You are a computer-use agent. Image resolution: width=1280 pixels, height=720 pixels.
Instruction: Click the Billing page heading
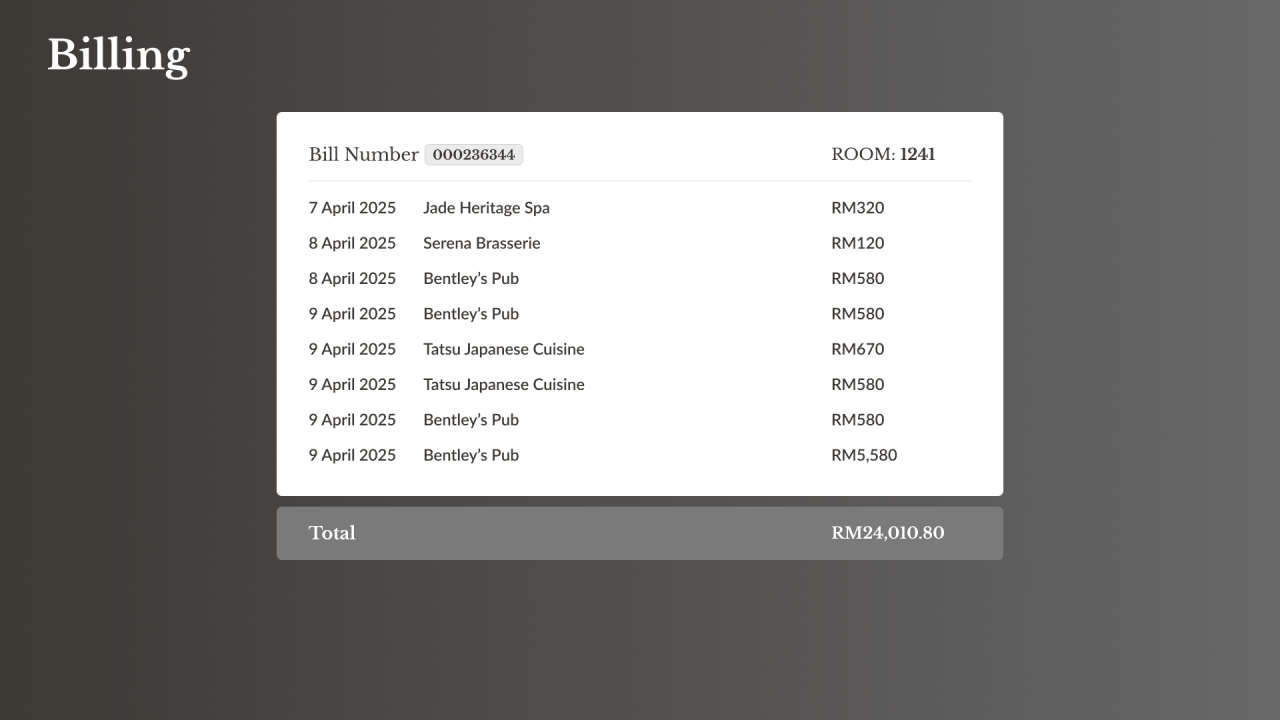click(x=118, y=55)
